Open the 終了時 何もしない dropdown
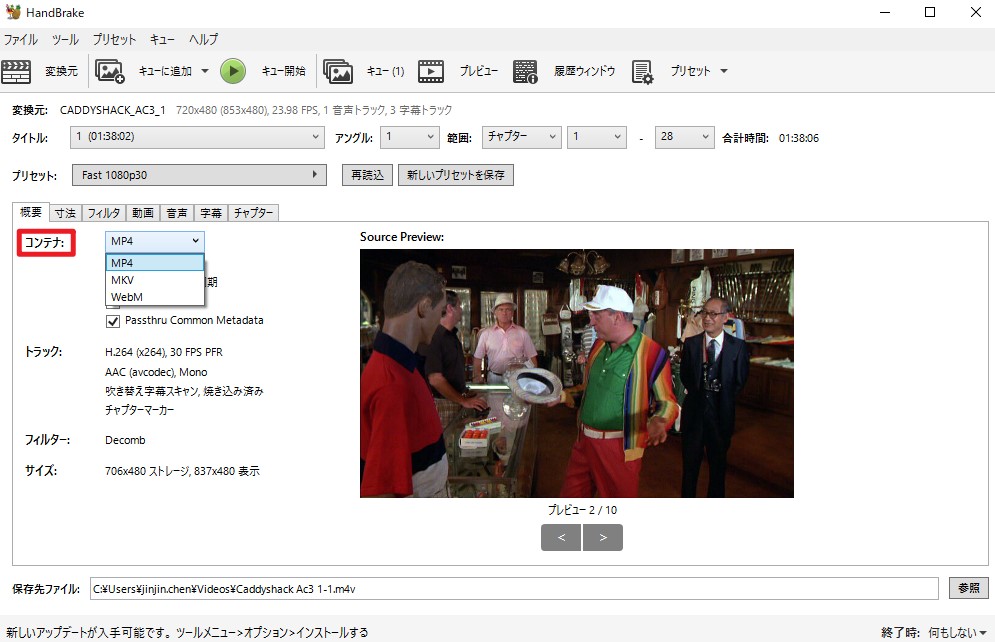995x642 pixels. point(958,632)
